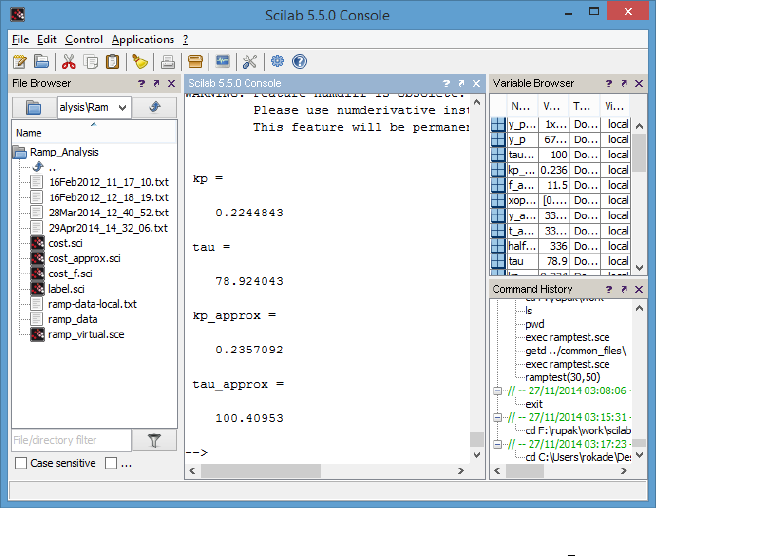
Task: Toggle the Case sensitive checkbox
Action: tap(21, 463)
